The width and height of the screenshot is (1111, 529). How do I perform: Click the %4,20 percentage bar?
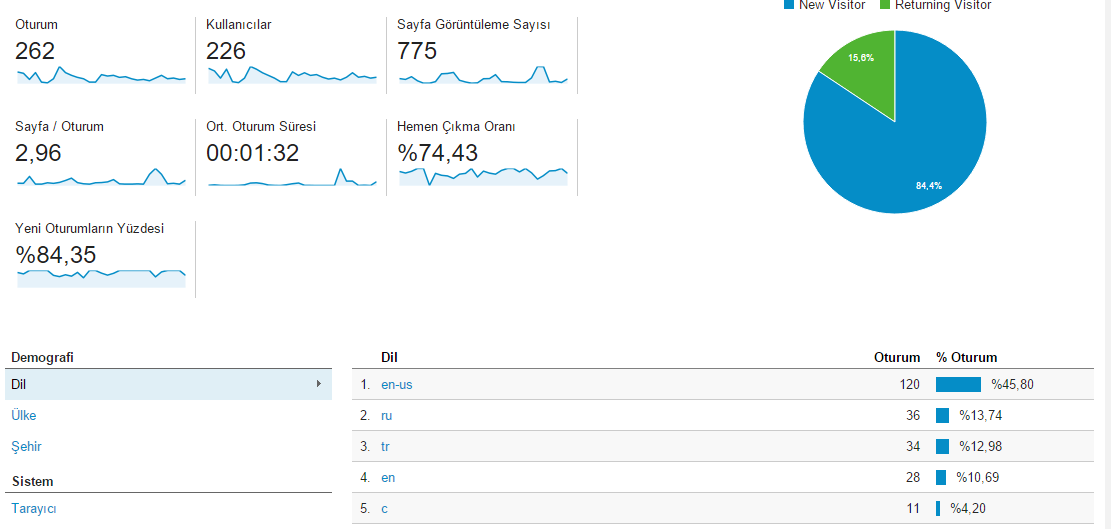[x=938, y=508]
